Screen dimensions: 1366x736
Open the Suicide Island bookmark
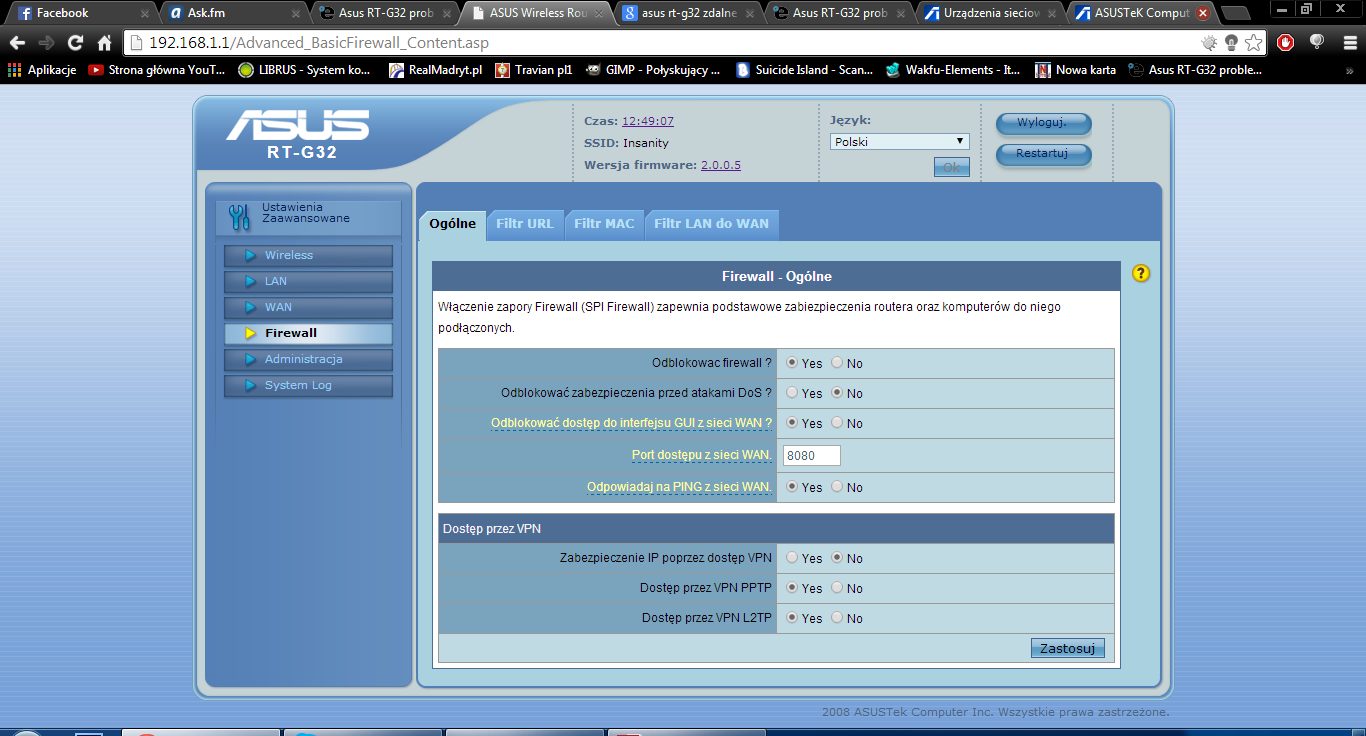click(805, 70)
